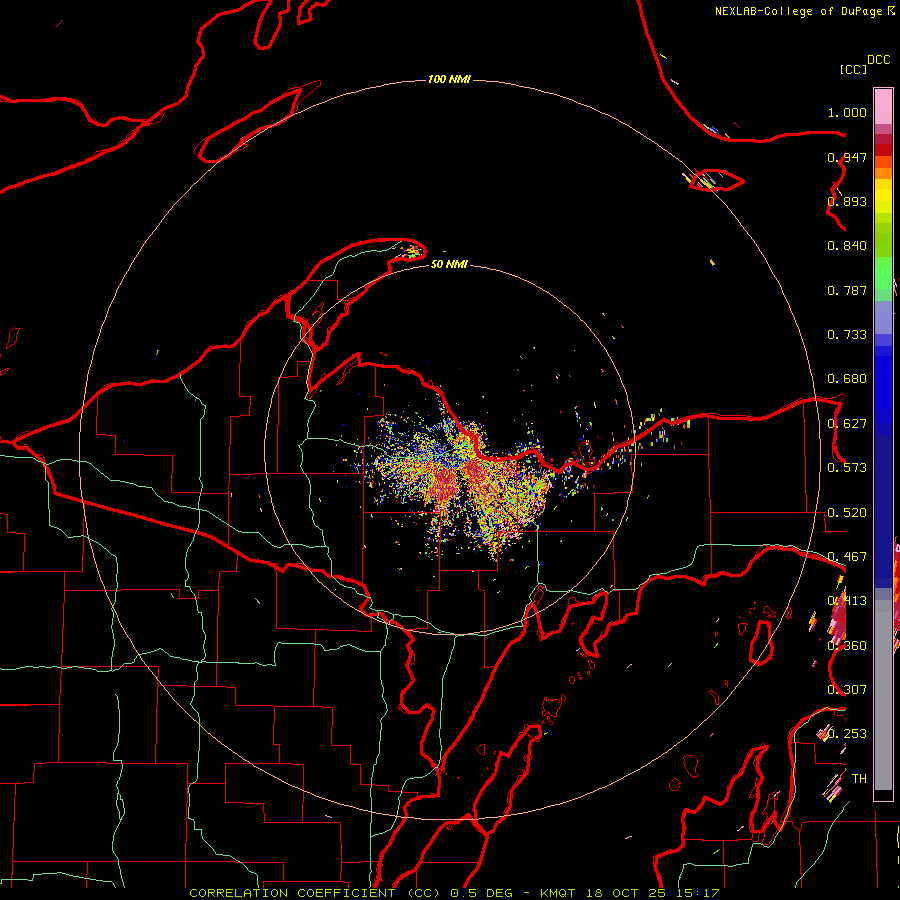Select the 0.360 color scale value
Screen dimensions: 900x900
tap(847, 646)
